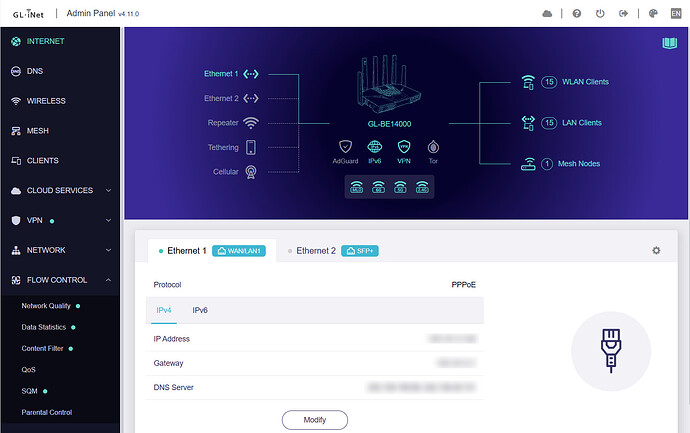Click the Ethernet plug illustration
The image size is (690, 433).
[x=611, y=351]
